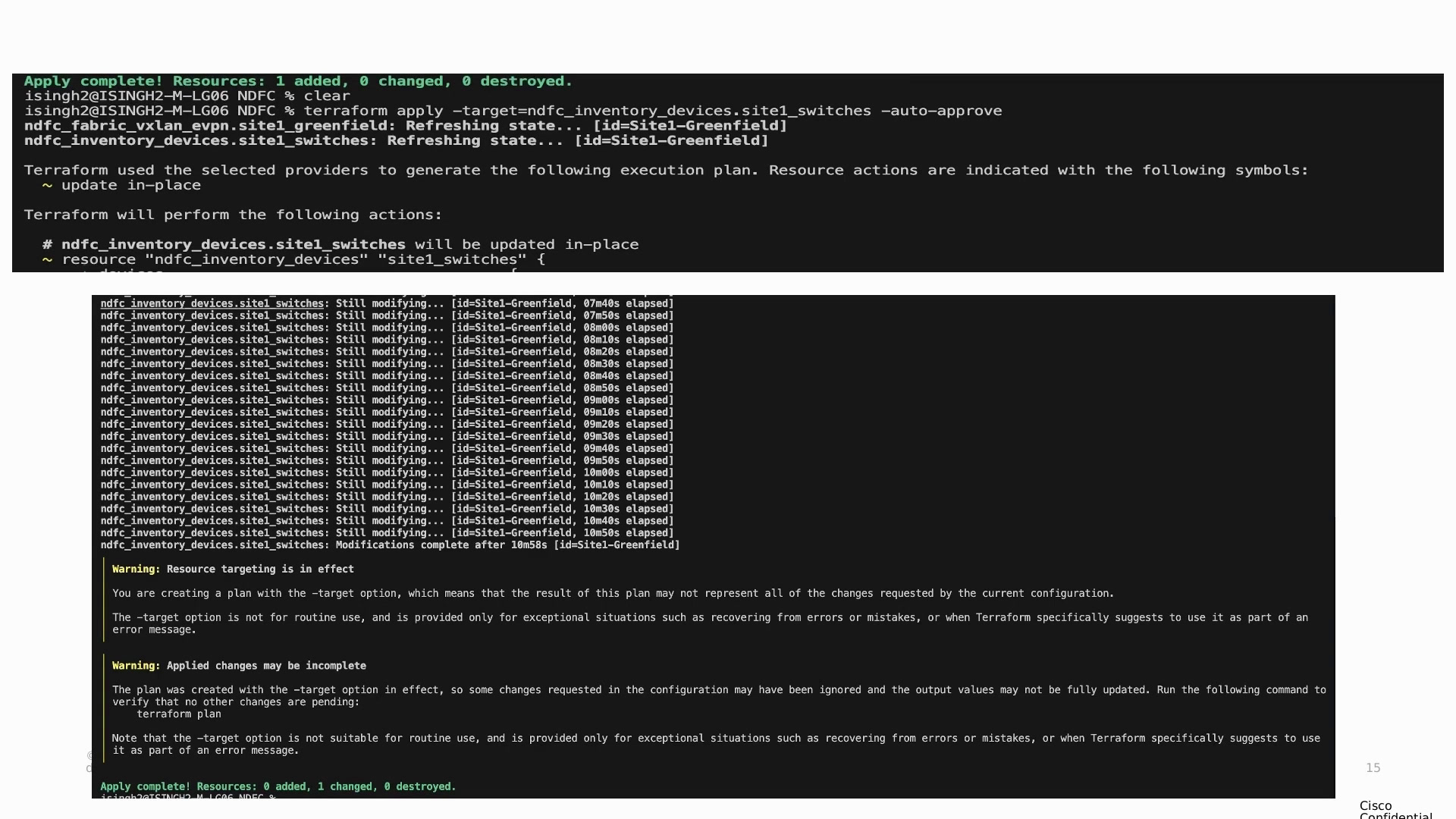This screenshot has width=1456, height=819.
Task: Click "Modifications complete after 10m58s" line
Action: 390,545
